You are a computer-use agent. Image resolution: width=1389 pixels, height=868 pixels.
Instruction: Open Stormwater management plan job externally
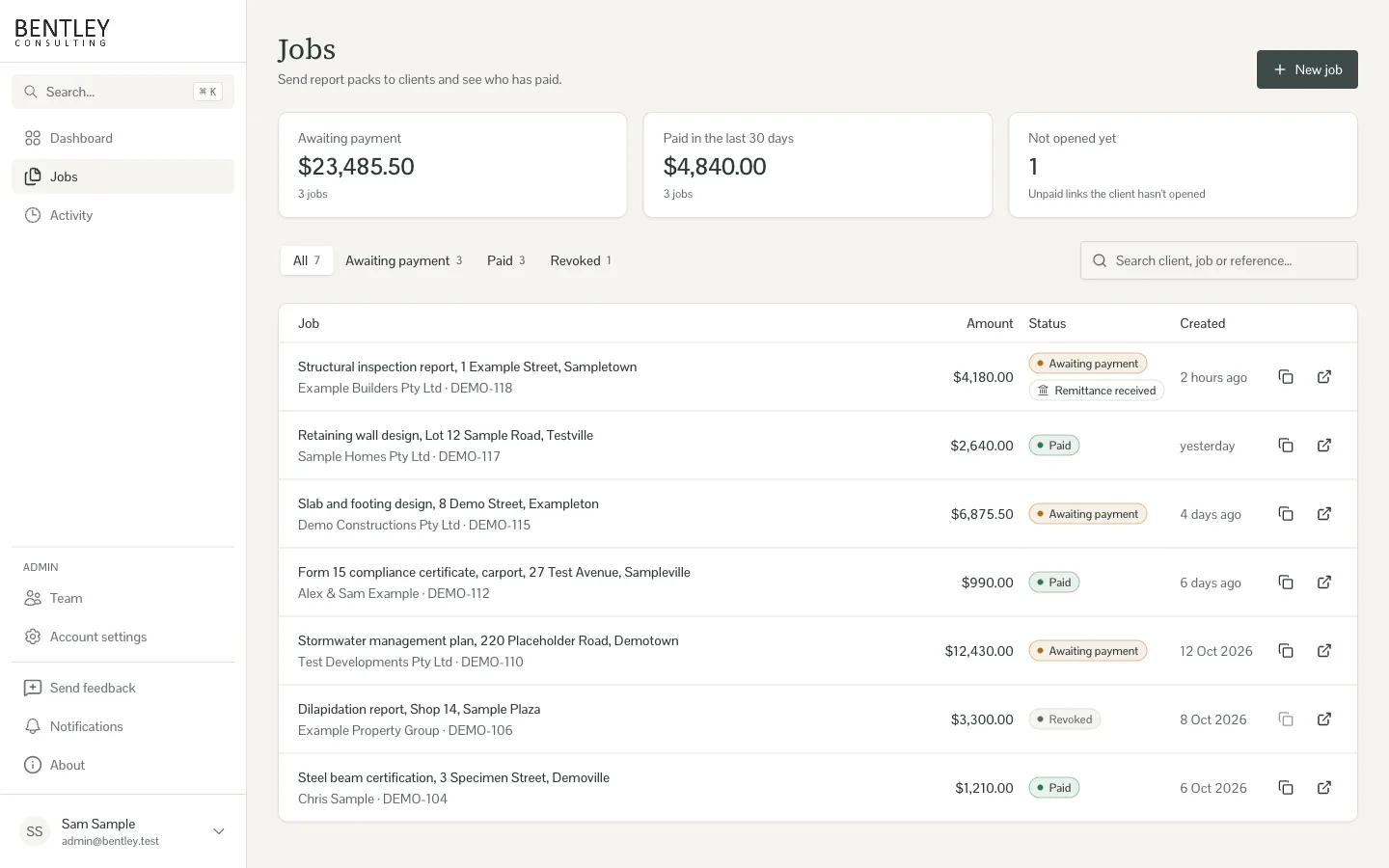coord(1324,651)
